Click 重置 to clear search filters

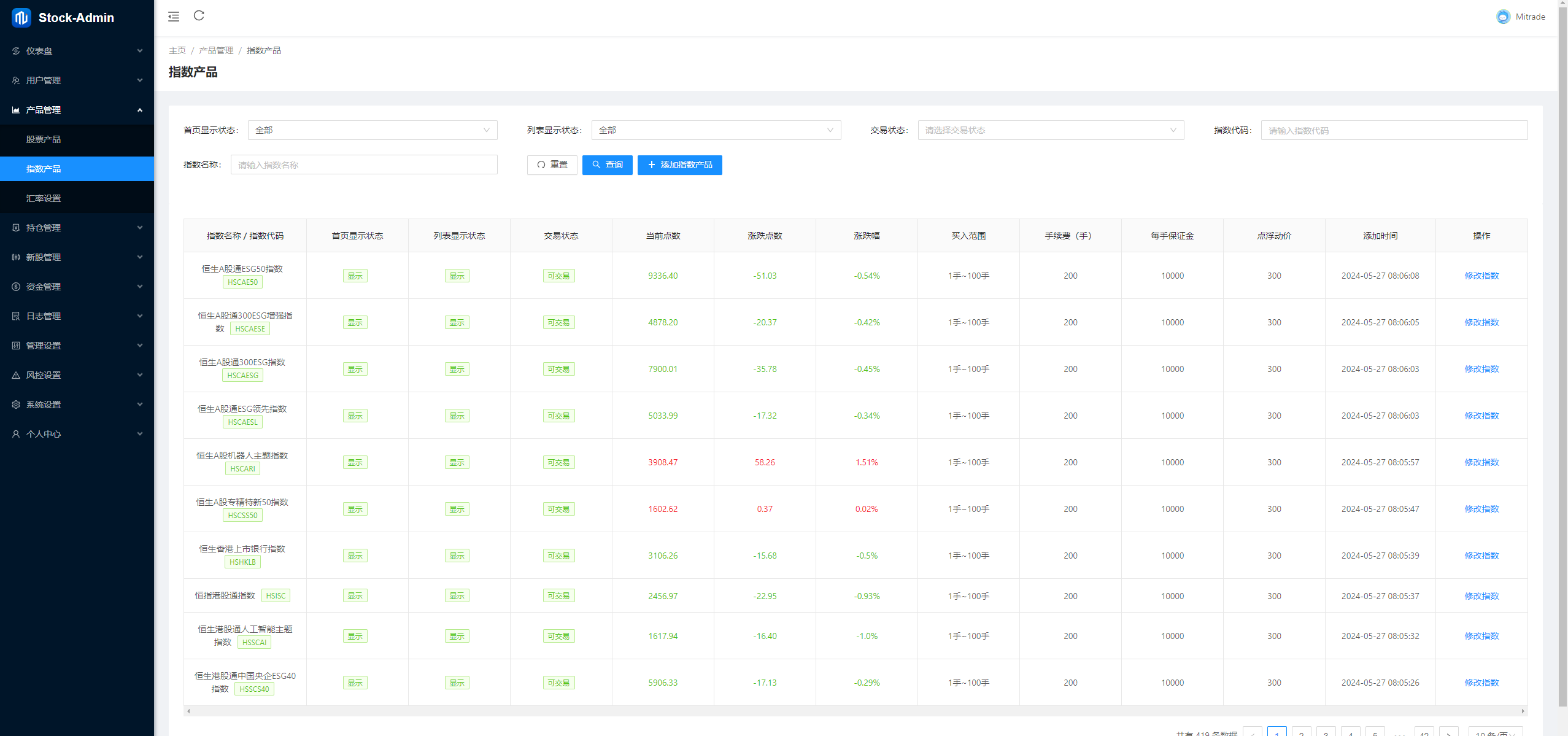click(552, 164)
